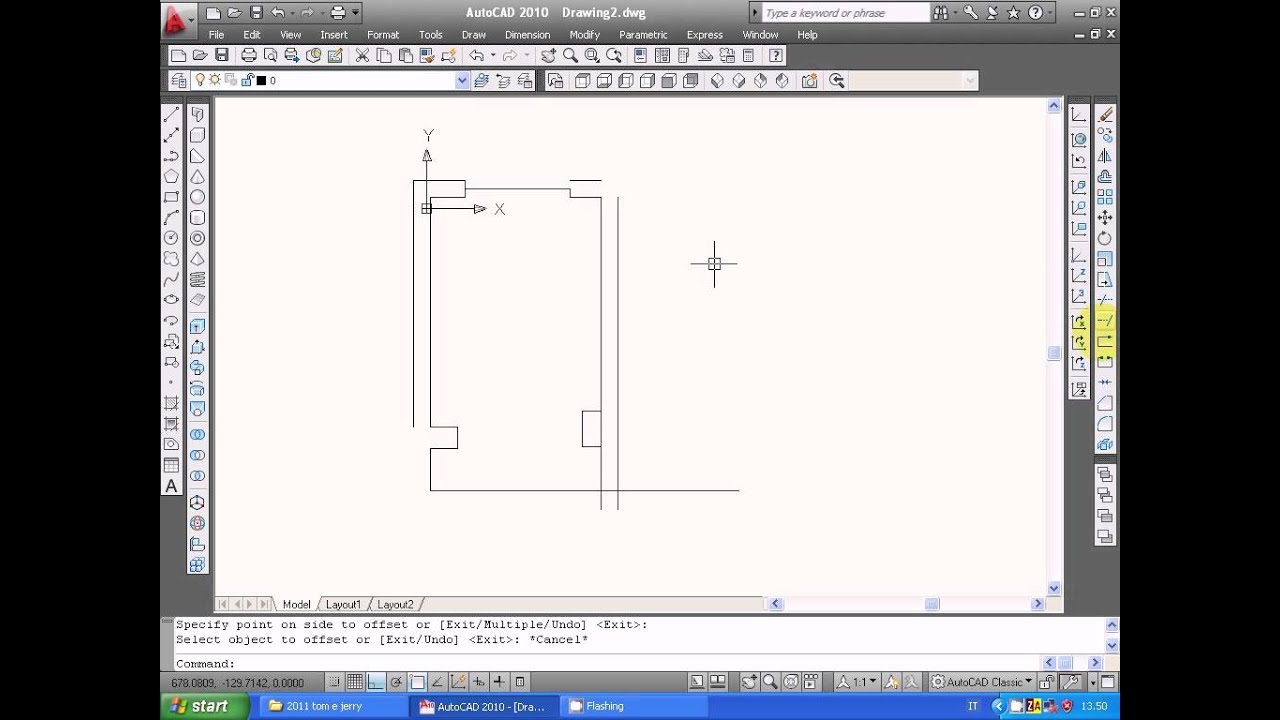Viewport: 1280px width, 720px height.
Task: Open the Multiline Text tool
Action: tap(171, 486)
